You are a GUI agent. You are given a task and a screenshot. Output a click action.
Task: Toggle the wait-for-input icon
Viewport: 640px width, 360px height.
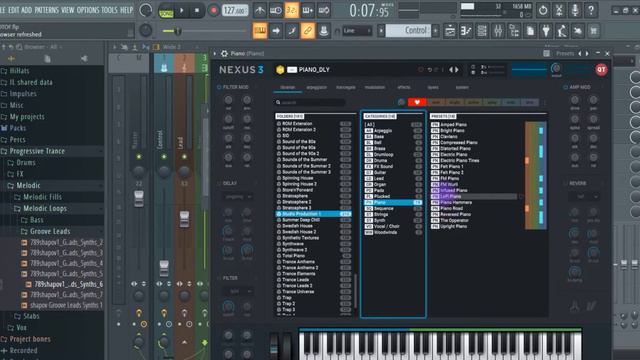(276, 10)
